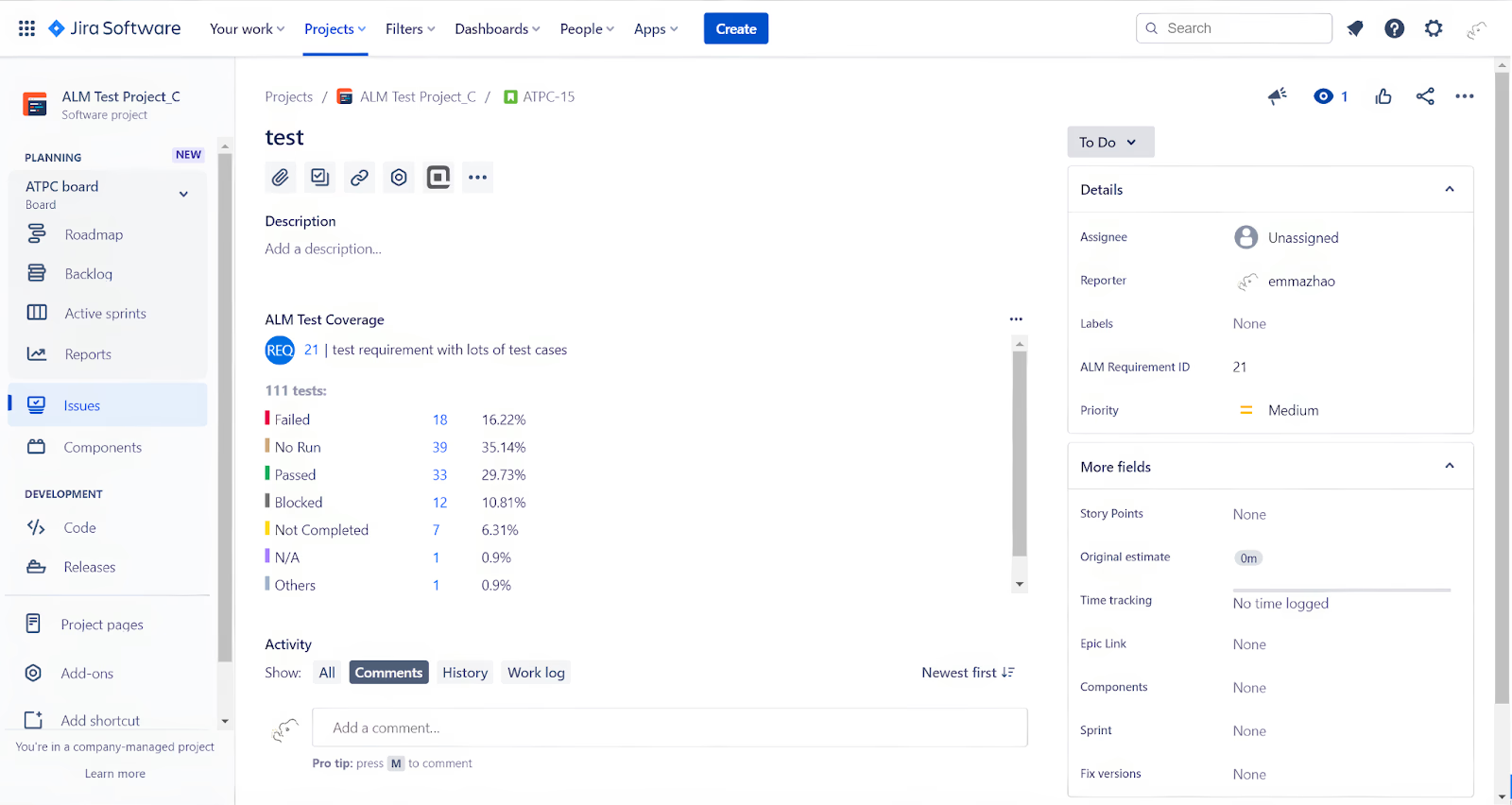Open notifications bell icon
1512x805 pixels.
point(1355,28)
